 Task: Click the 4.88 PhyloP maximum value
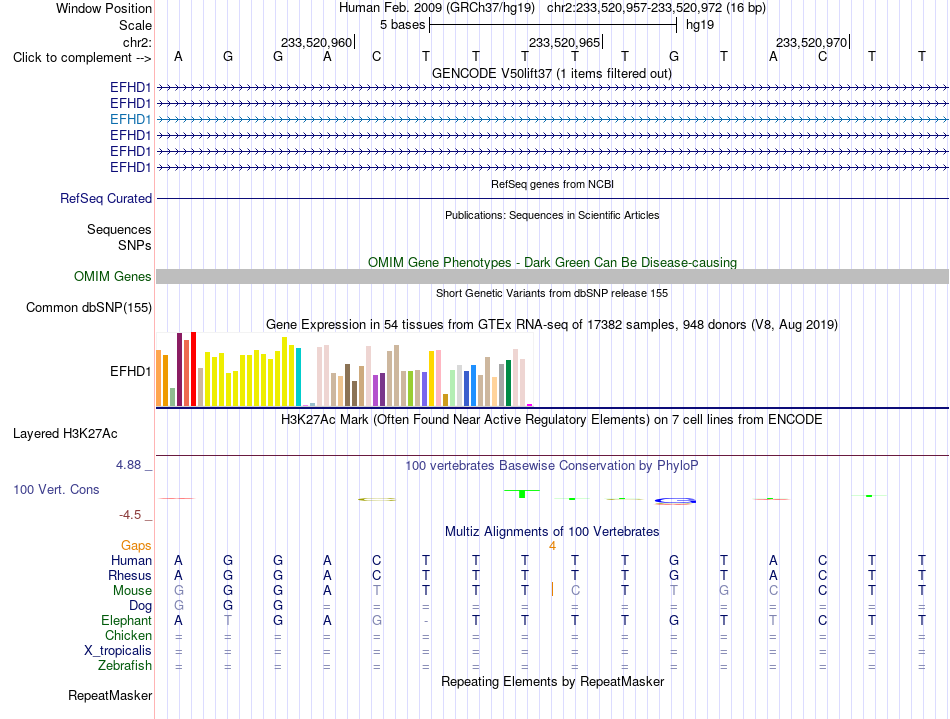(128, 465)
